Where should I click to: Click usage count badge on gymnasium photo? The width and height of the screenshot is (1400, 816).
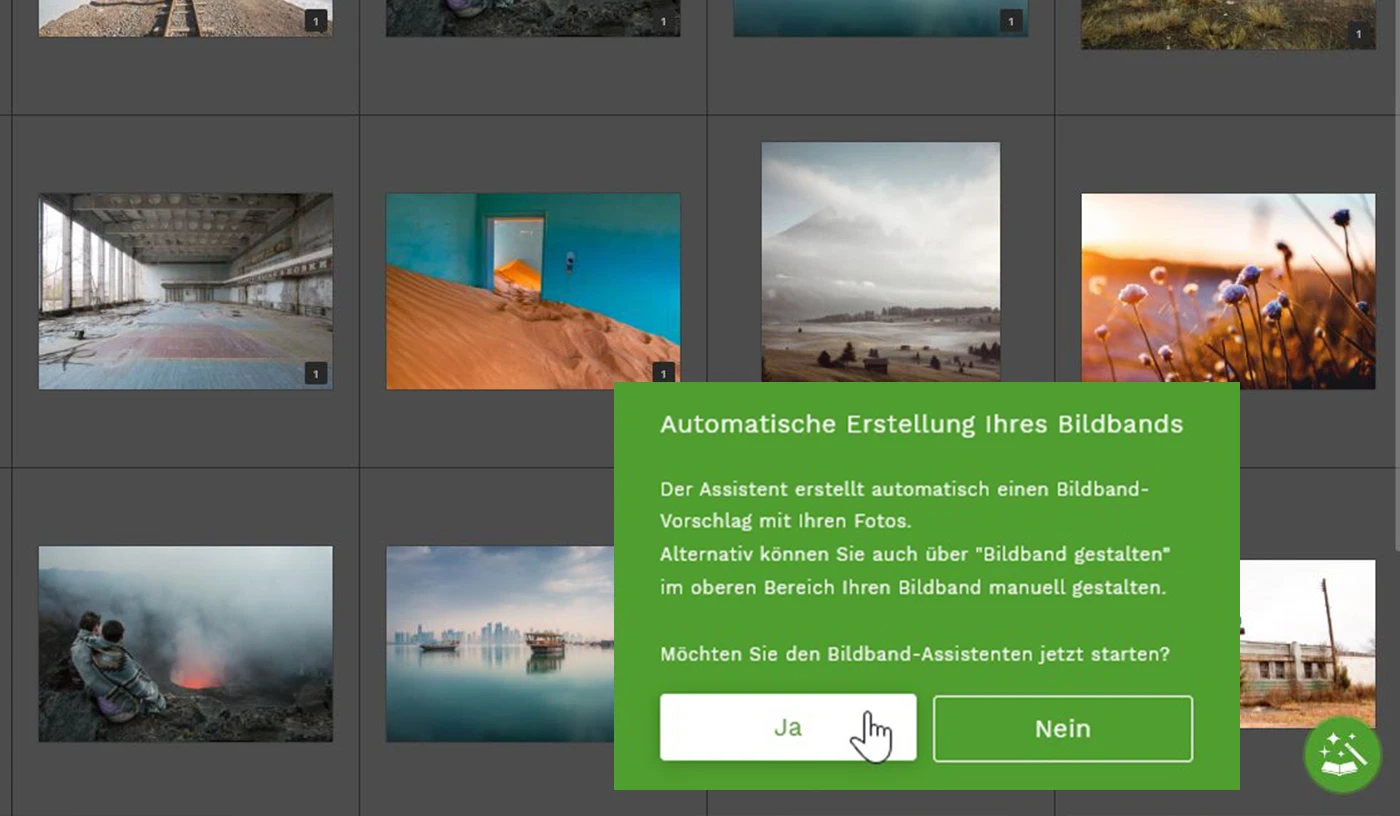click(x=316, y=374)
